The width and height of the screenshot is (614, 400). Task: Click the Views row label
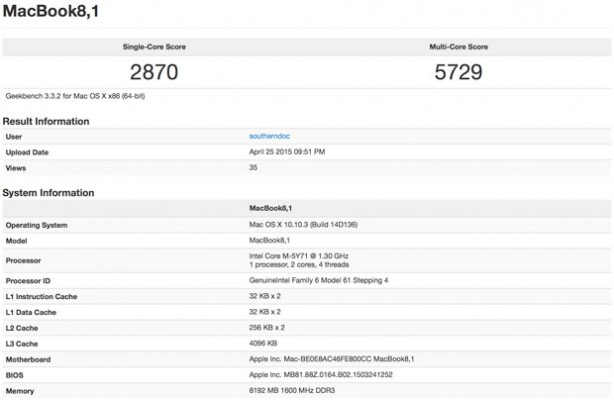(x=16, y=168)
